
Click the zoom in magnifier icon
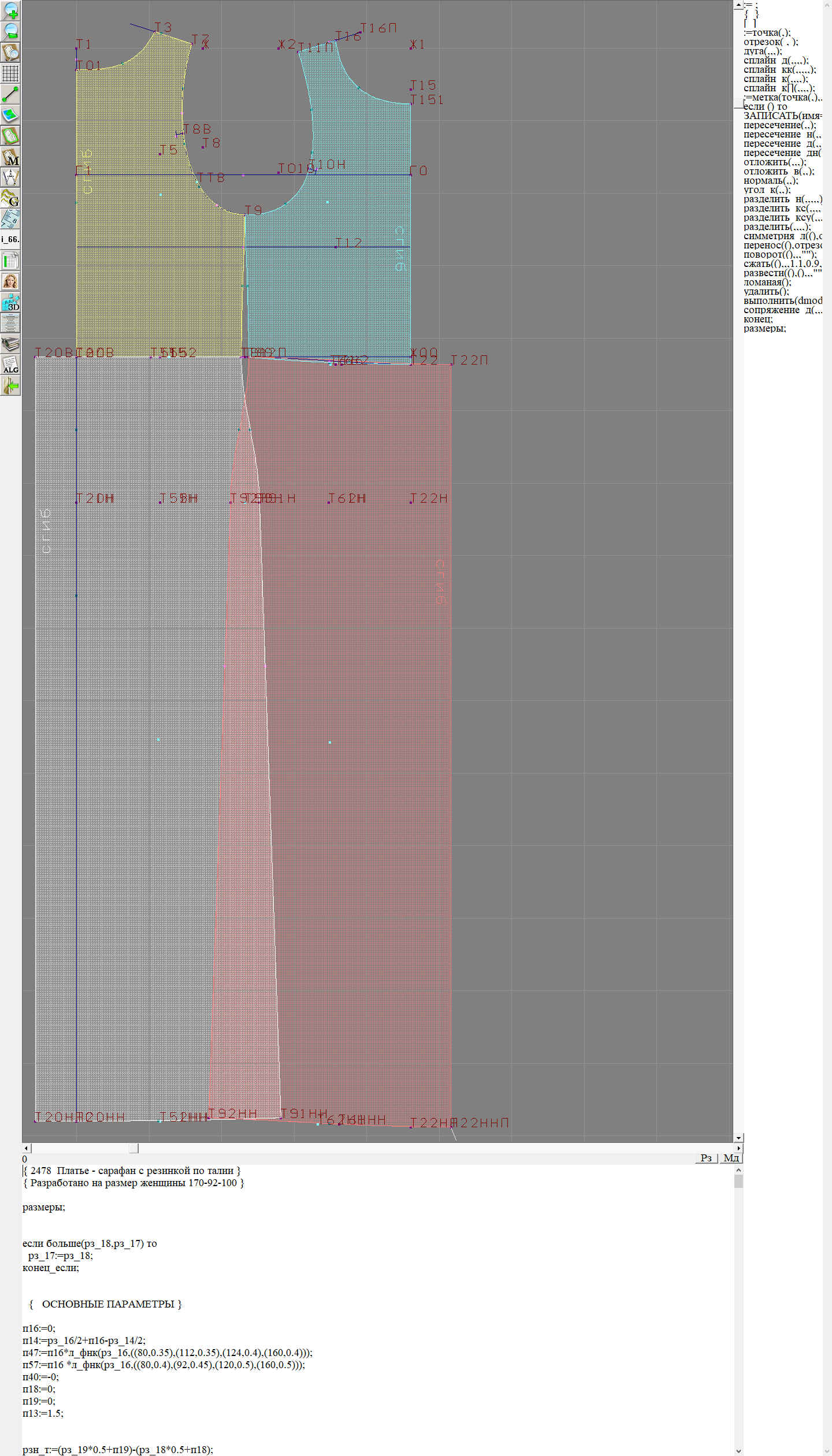click(10, 10)
